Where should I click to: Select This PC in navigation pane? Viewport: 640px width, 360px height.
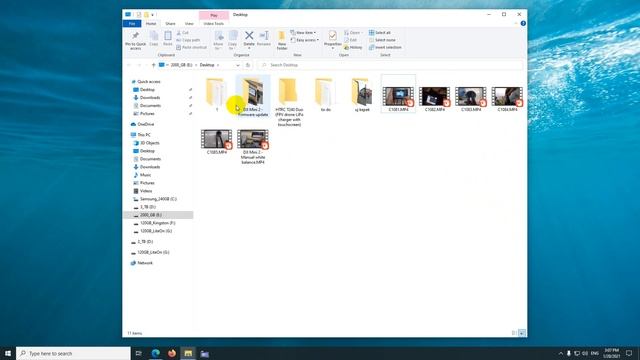tap(144, 135)
